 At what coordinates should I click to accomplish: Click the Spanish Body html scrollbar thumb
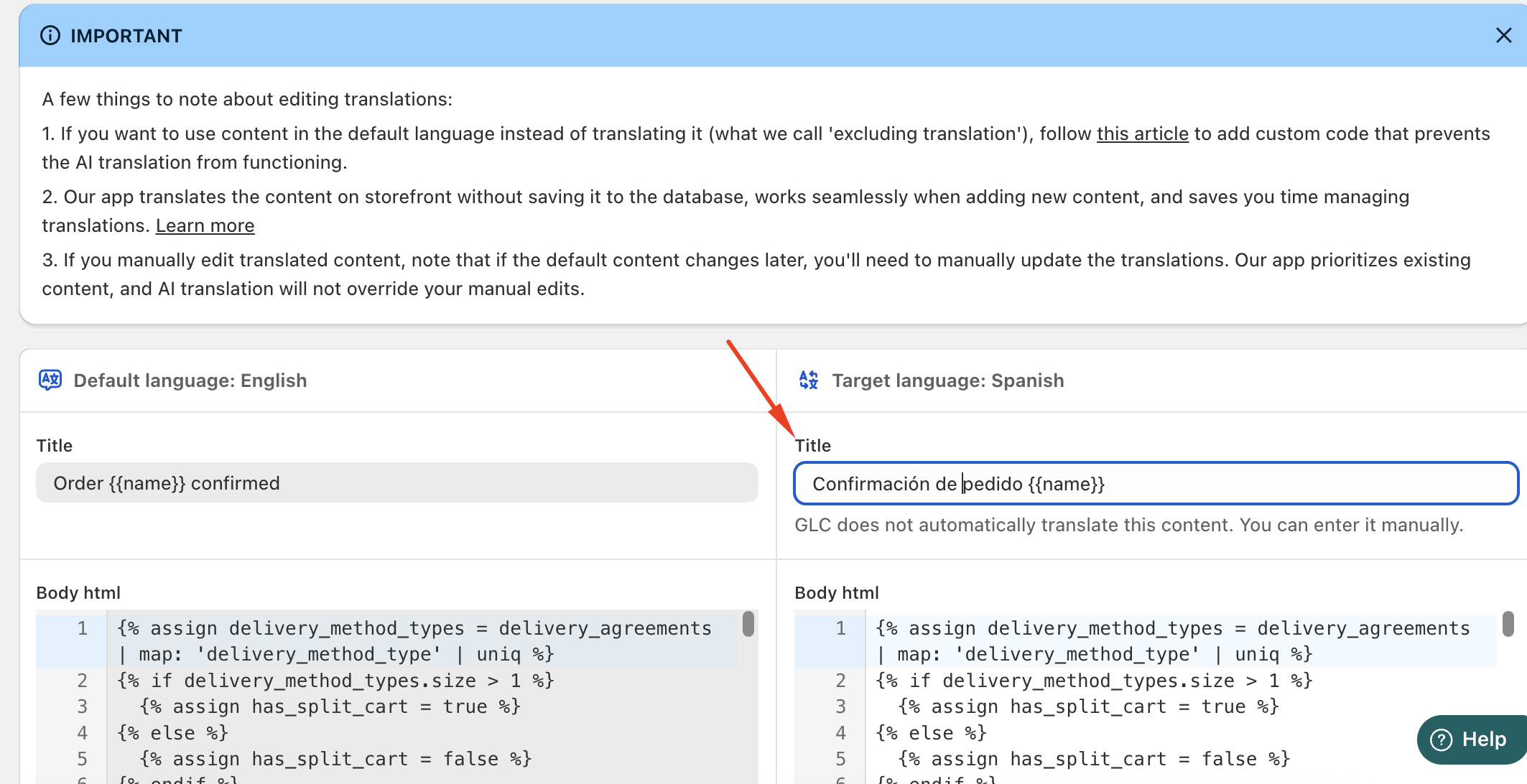coord(1508,623)
